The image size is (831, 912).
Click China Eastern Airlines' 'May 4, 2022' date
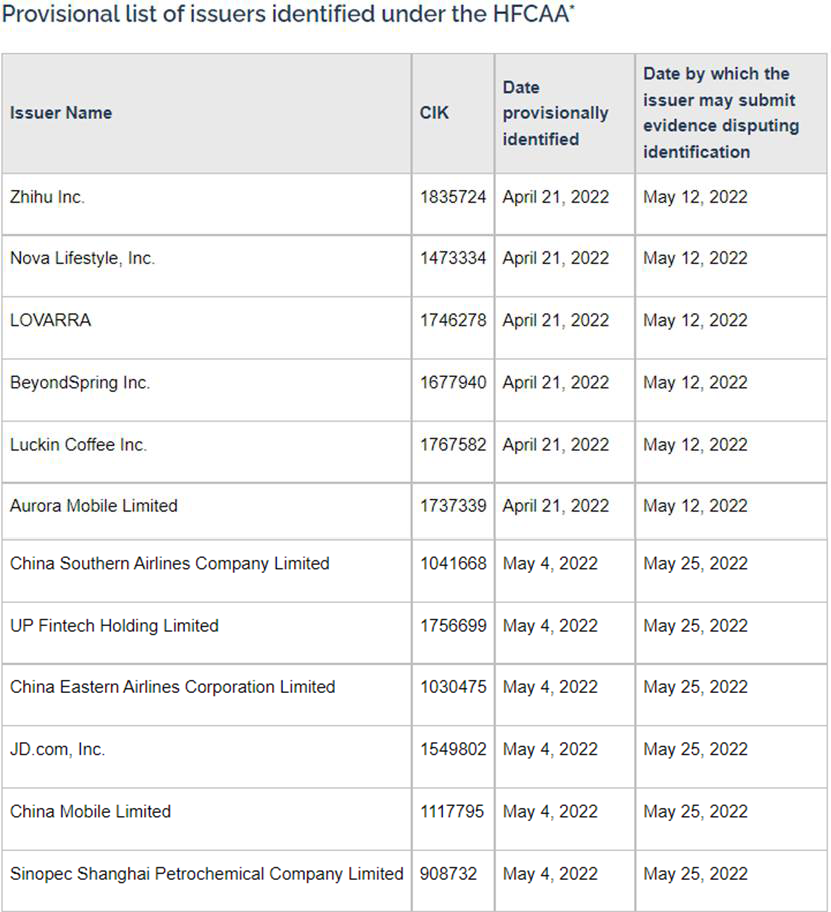tap(550, 687)
